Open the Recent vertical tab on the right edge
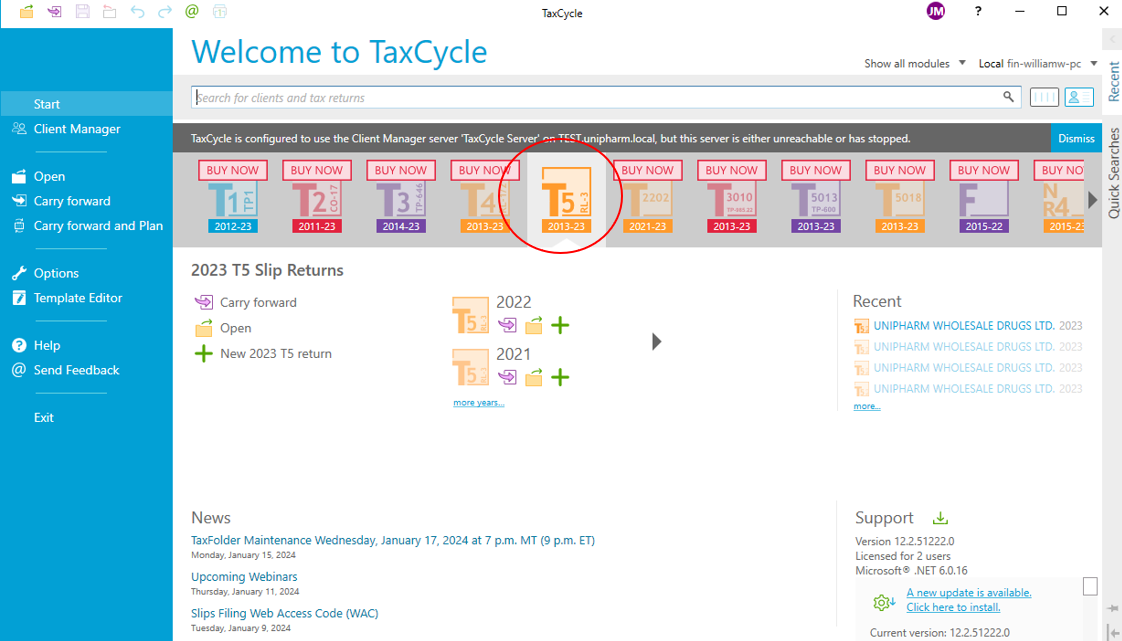 1113,81
